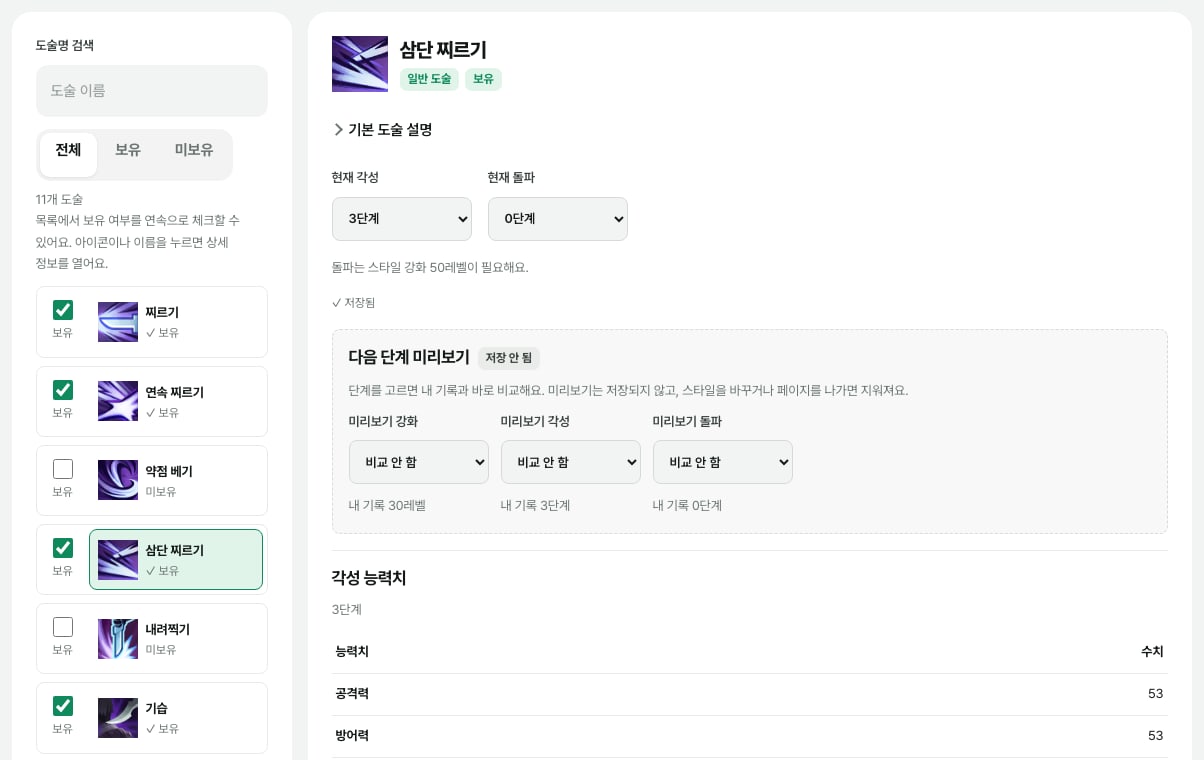The width and height of the screenshot is (1204, 760).
Task: Click the 방어력 table row label
Action: (352, 736)
